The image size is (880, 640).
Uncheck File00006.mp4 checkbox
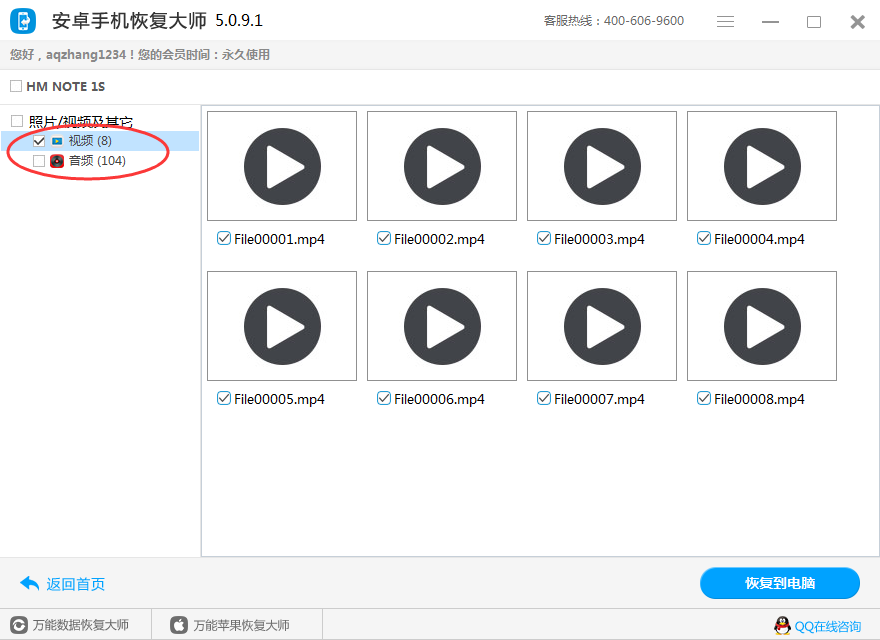383,398
